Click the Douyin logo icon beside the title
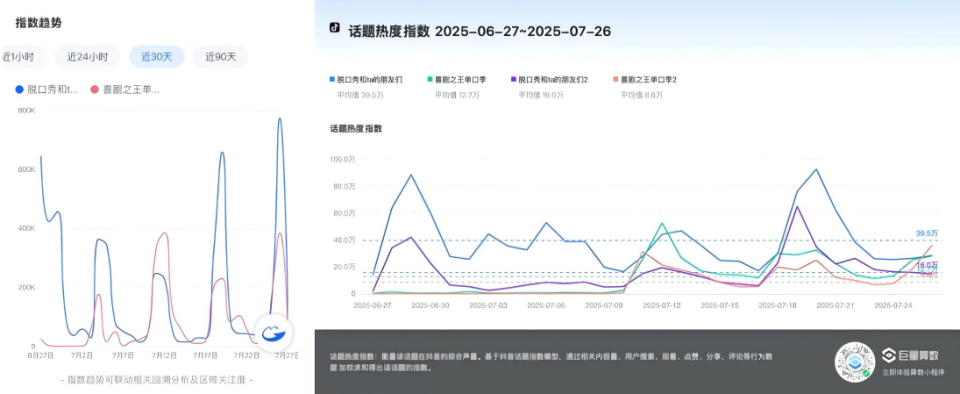The image size is (960, 394). tap(334, 27)
